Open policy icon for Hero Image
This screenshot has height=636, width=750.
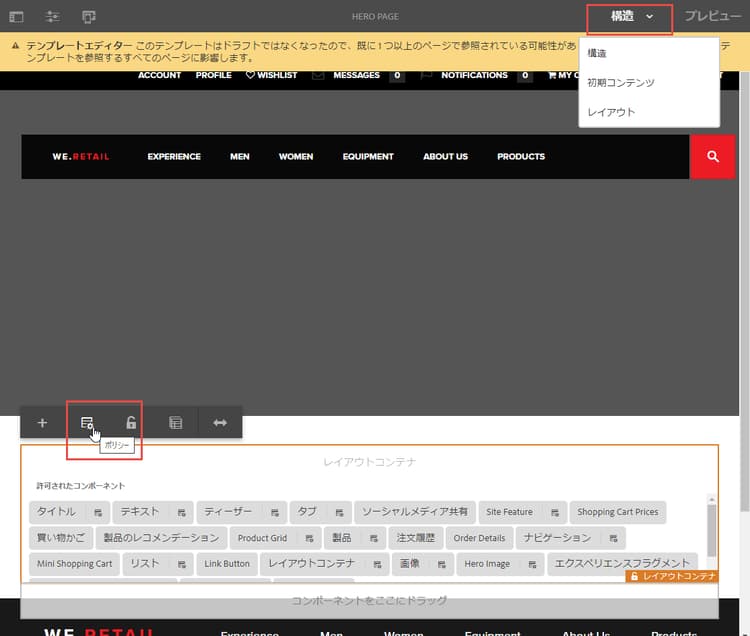[x=532, y=564]
